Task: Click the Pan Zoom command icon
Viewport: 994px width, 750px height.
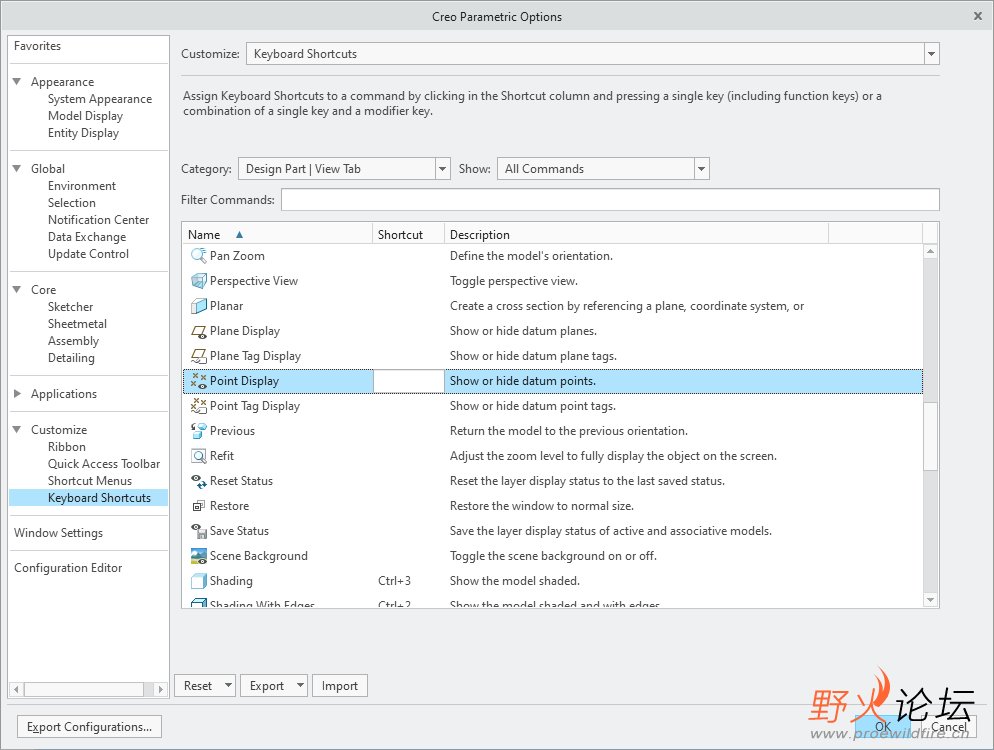Action: tap(198, 255)
